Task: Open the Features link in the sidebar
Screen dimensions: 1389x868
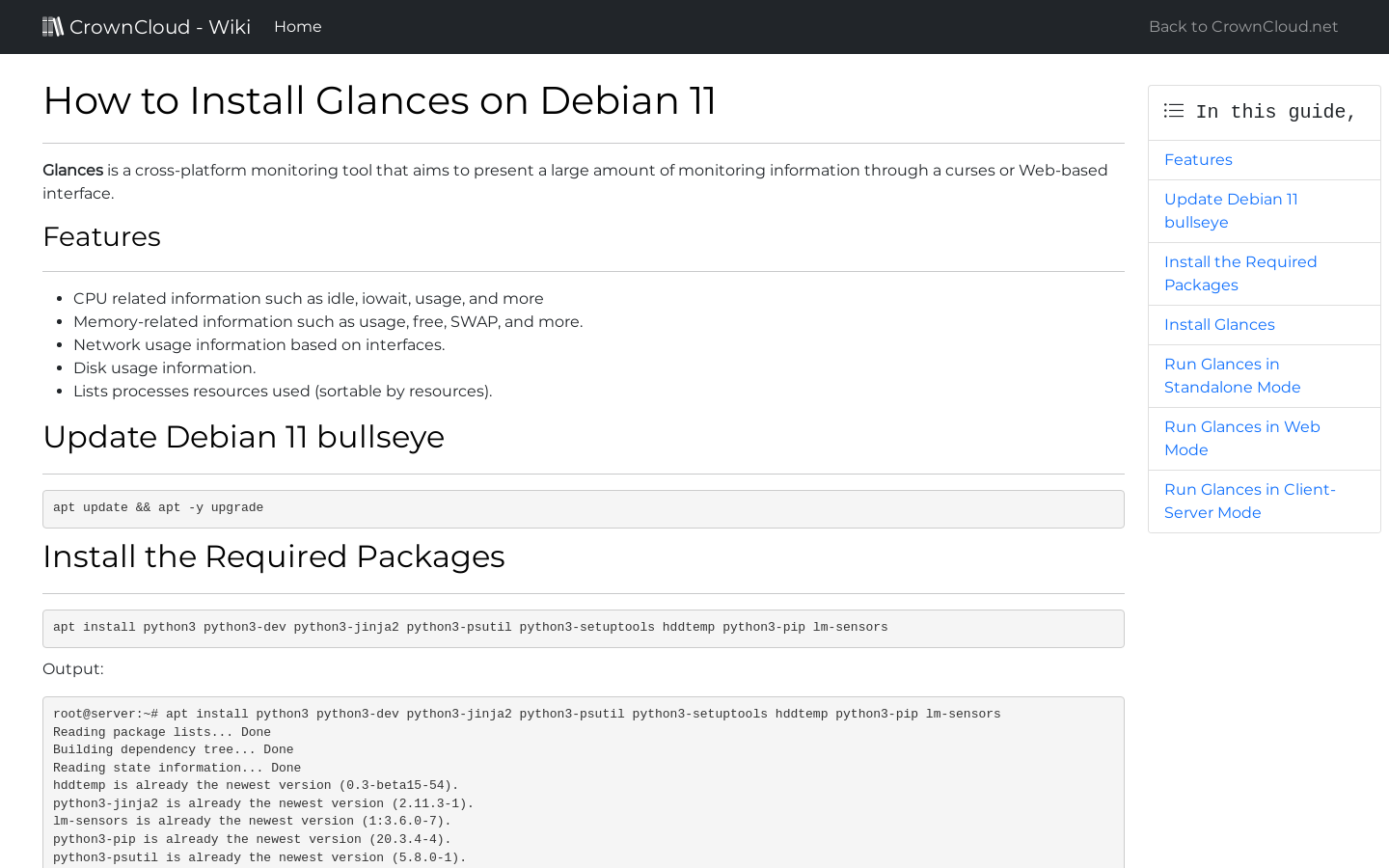Action: [1198, 159]
